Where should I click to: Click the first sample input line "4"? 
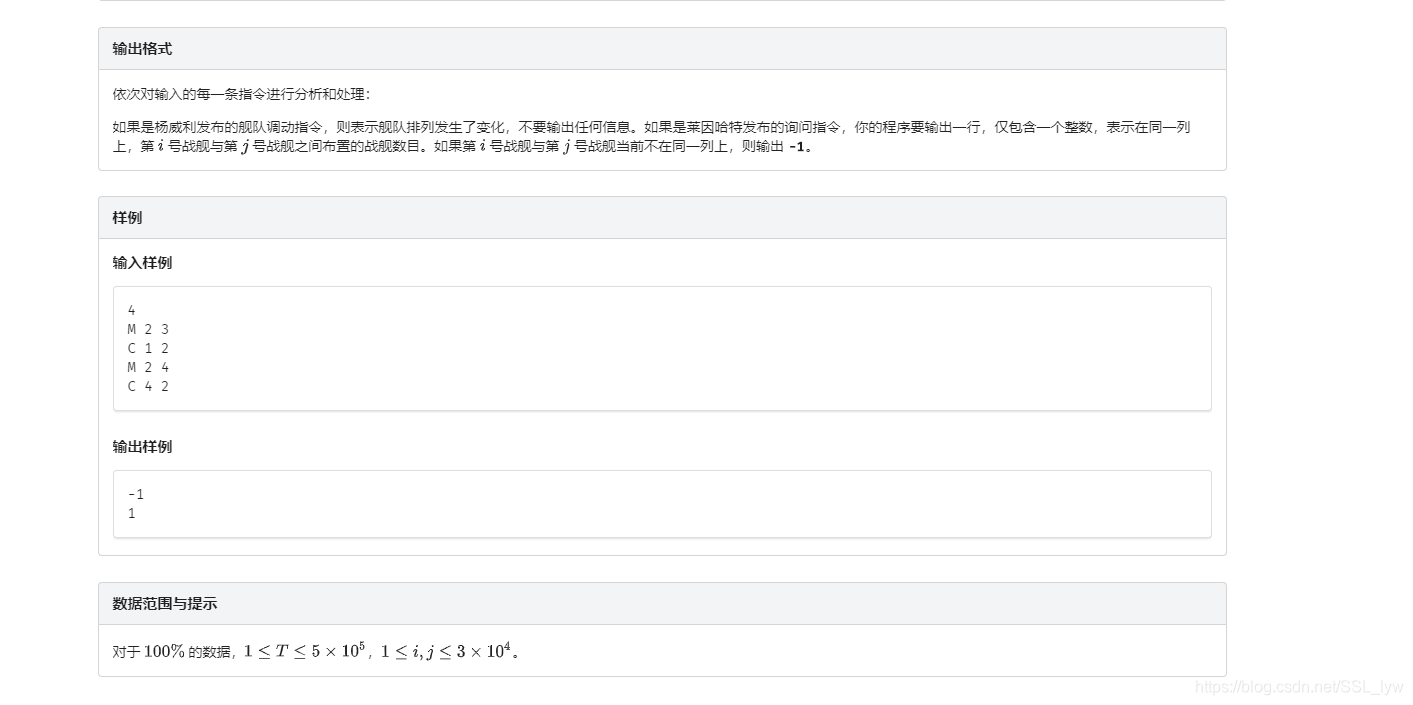[x=132, y=310]
